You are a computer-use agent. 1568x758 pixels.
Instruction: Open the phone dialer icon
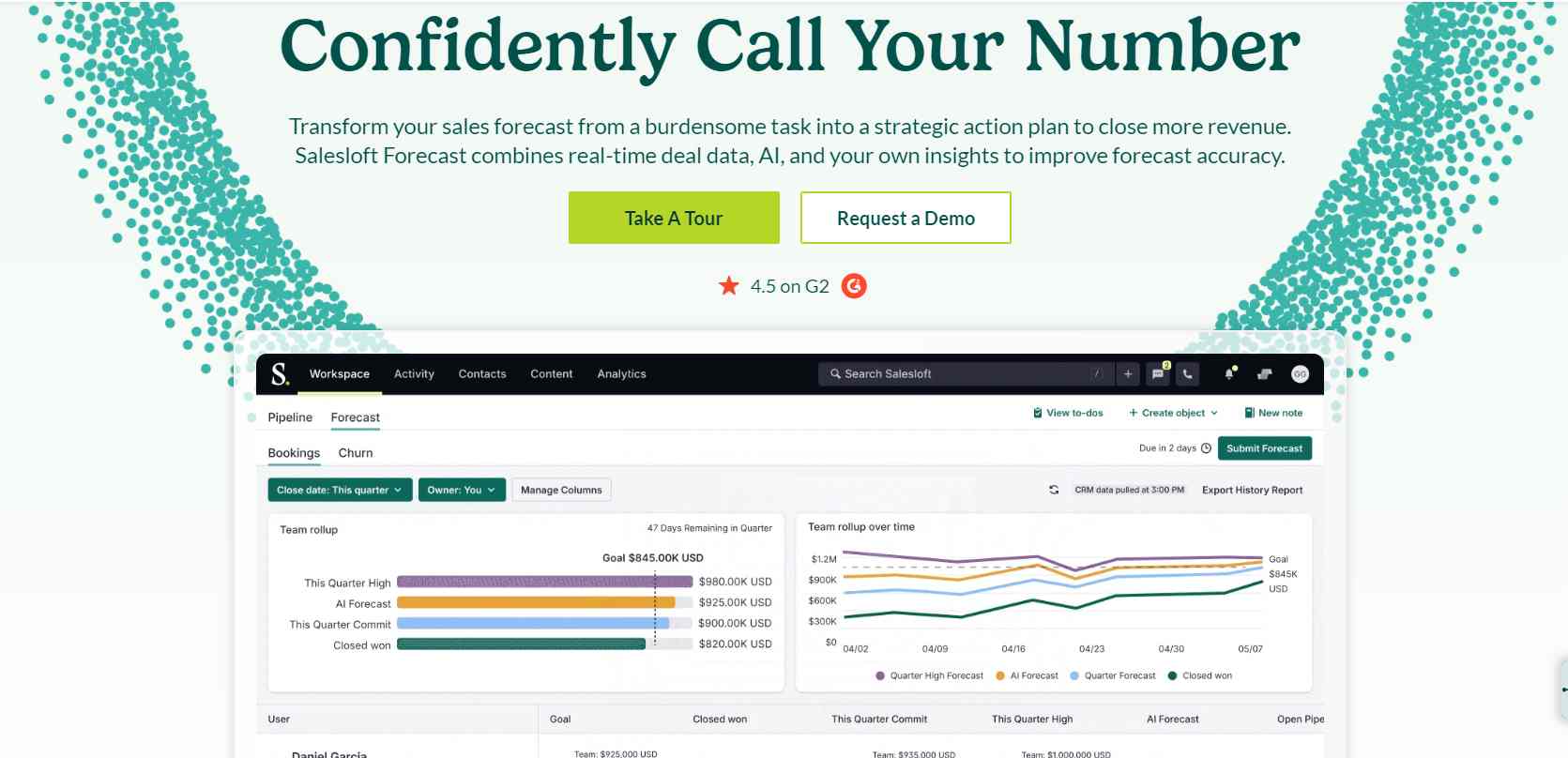coord(1188,374)
